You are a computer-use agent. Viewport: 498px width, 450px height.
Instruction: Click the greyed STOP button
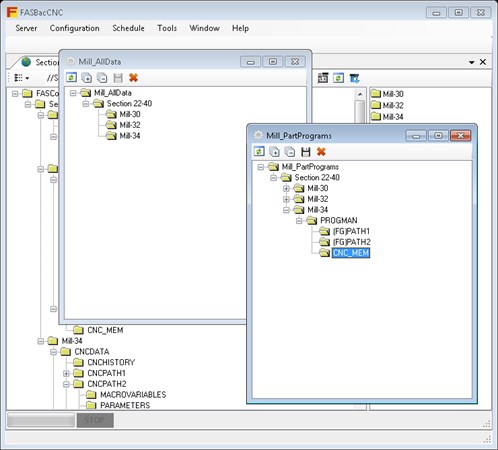tap(95, 420)
